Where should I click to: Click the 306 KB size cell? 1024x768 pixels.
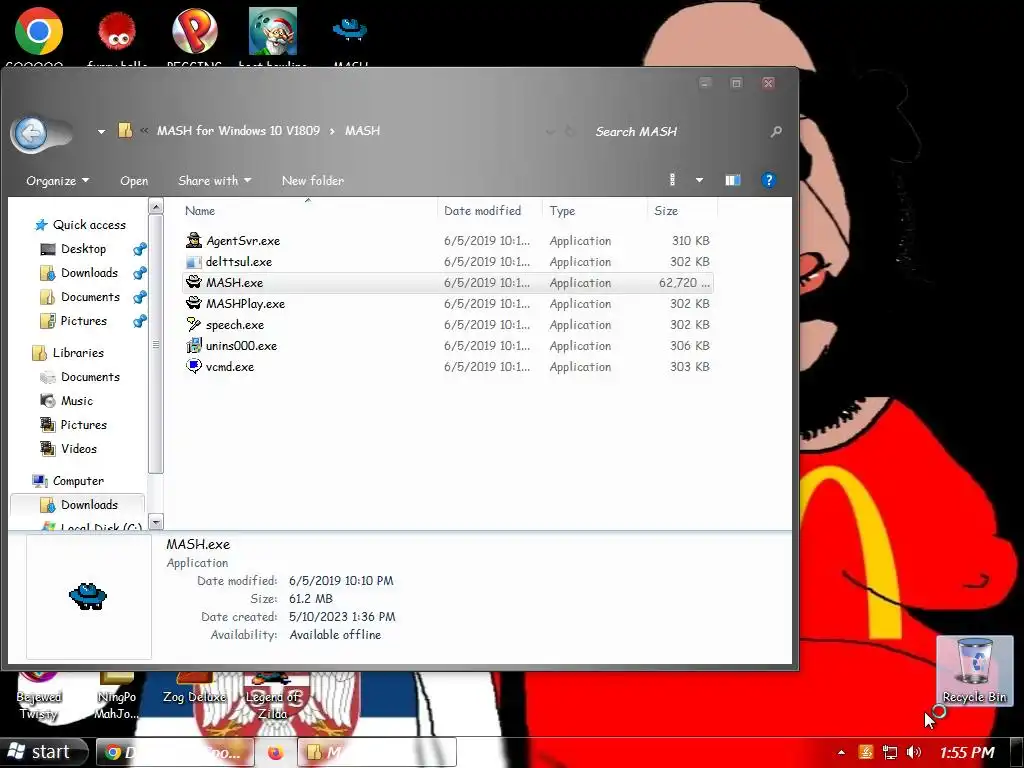click(690, 346)
